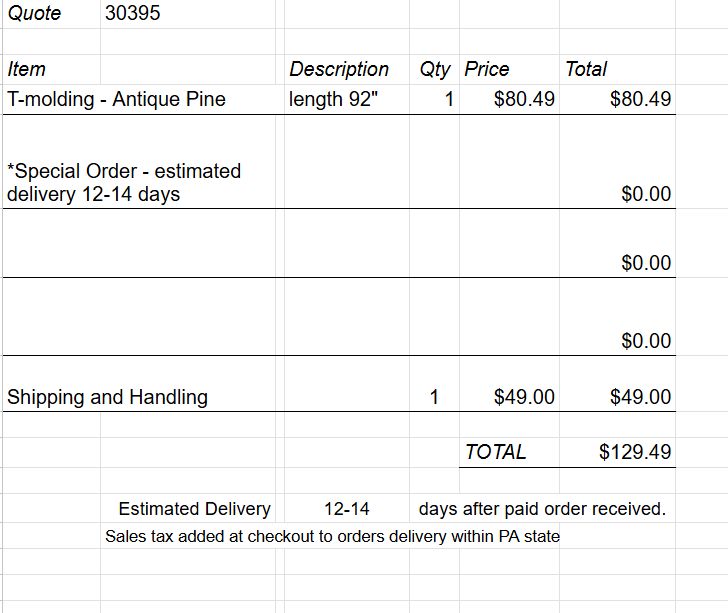This screenshot has height=613, width=728.
Task: Select the length 92" description cell
Action: click(334, 99)
